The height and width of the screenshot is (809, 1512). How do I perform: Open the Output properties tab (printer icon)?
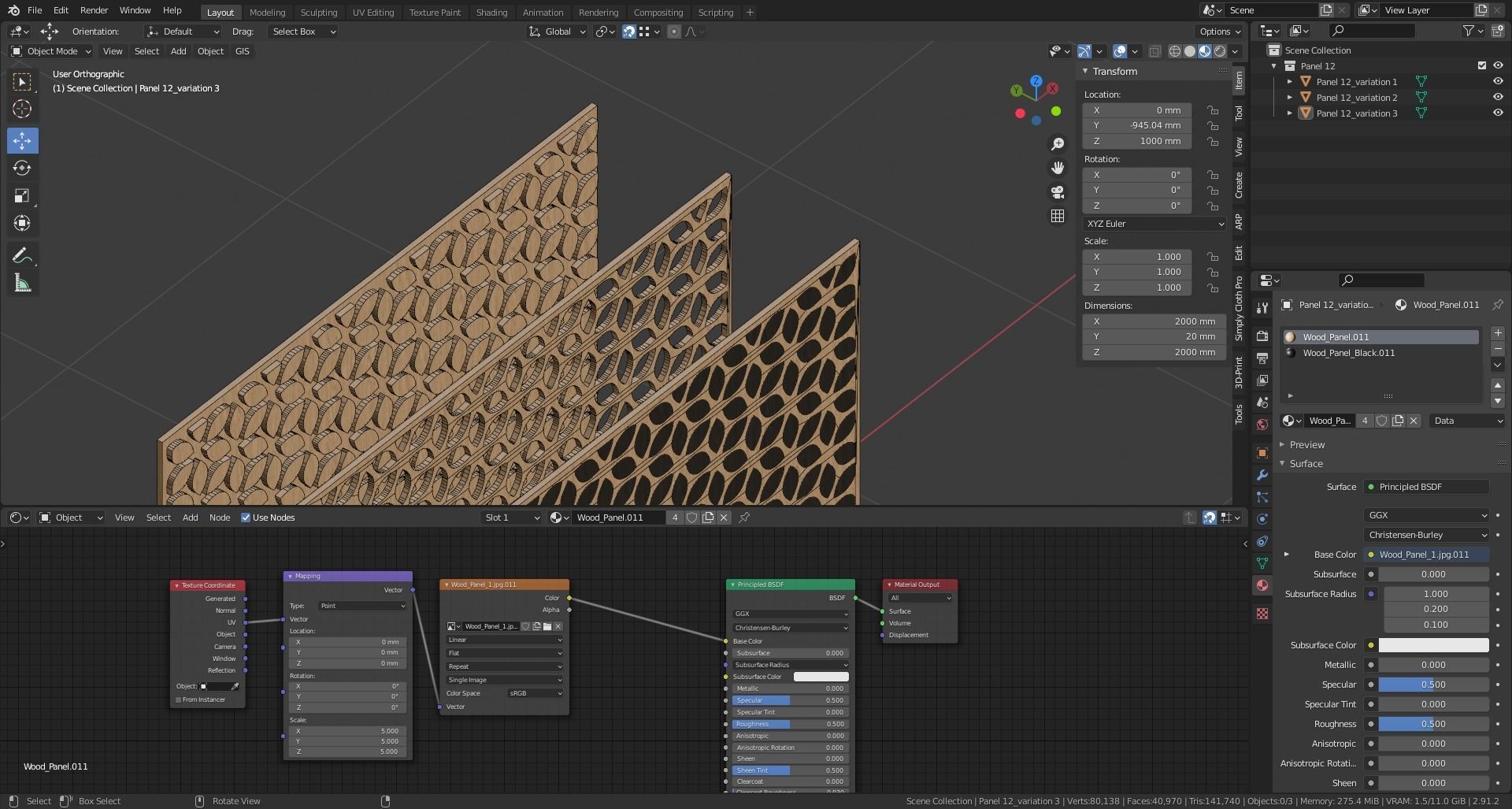point(1262,358)
